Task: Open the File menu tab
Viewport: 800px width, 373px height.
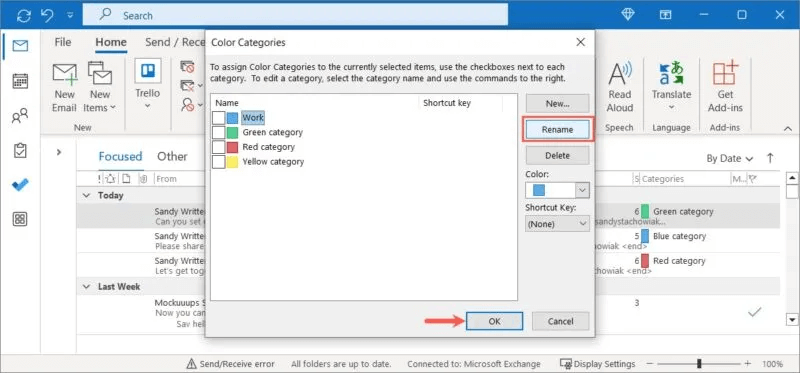Action: click(x=63, y=42)
